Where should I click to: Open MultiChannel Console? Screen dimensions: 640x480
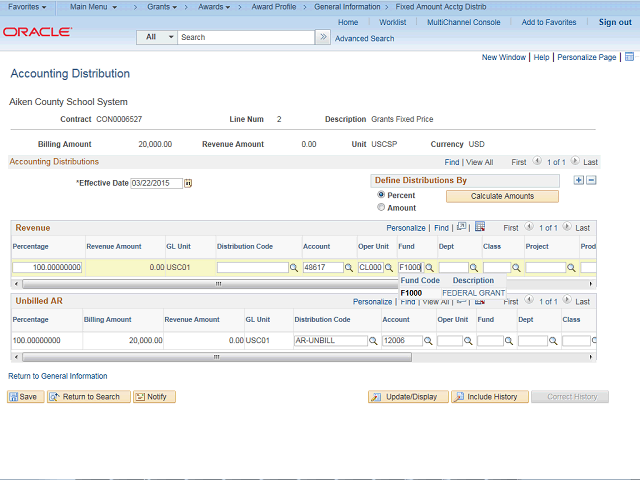pos(464,22)
